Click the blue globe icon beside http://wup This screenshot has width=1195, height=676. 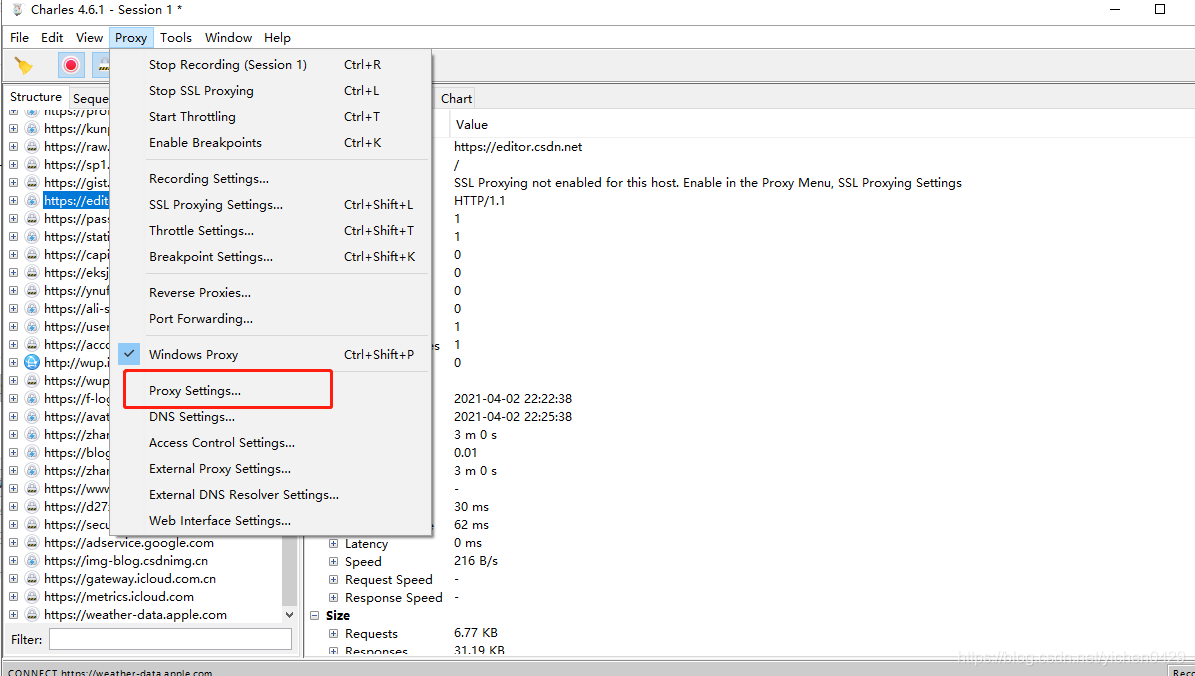pyautogui.click(x=32, y=363)
